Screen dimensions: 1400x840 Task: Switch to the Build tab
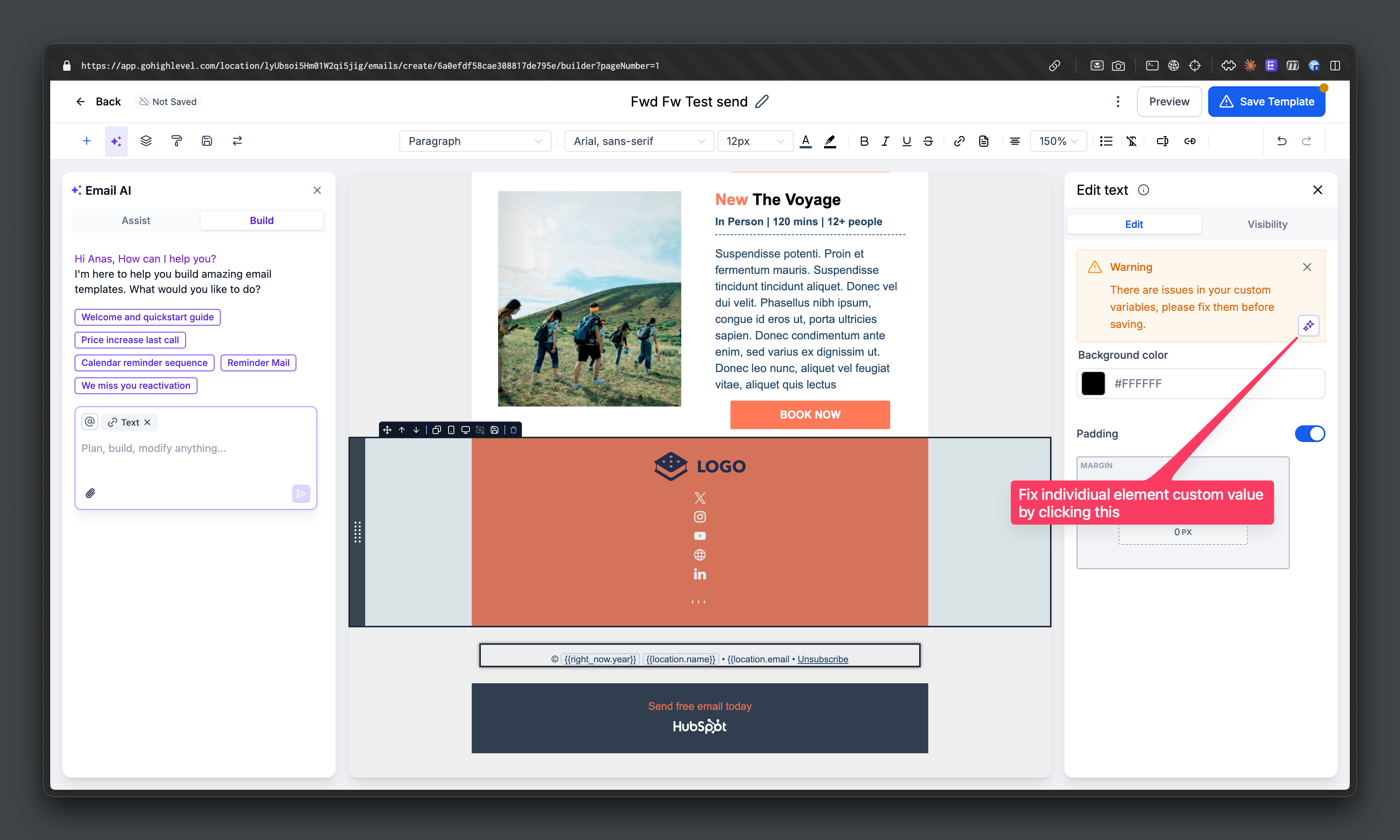point(261,220)
